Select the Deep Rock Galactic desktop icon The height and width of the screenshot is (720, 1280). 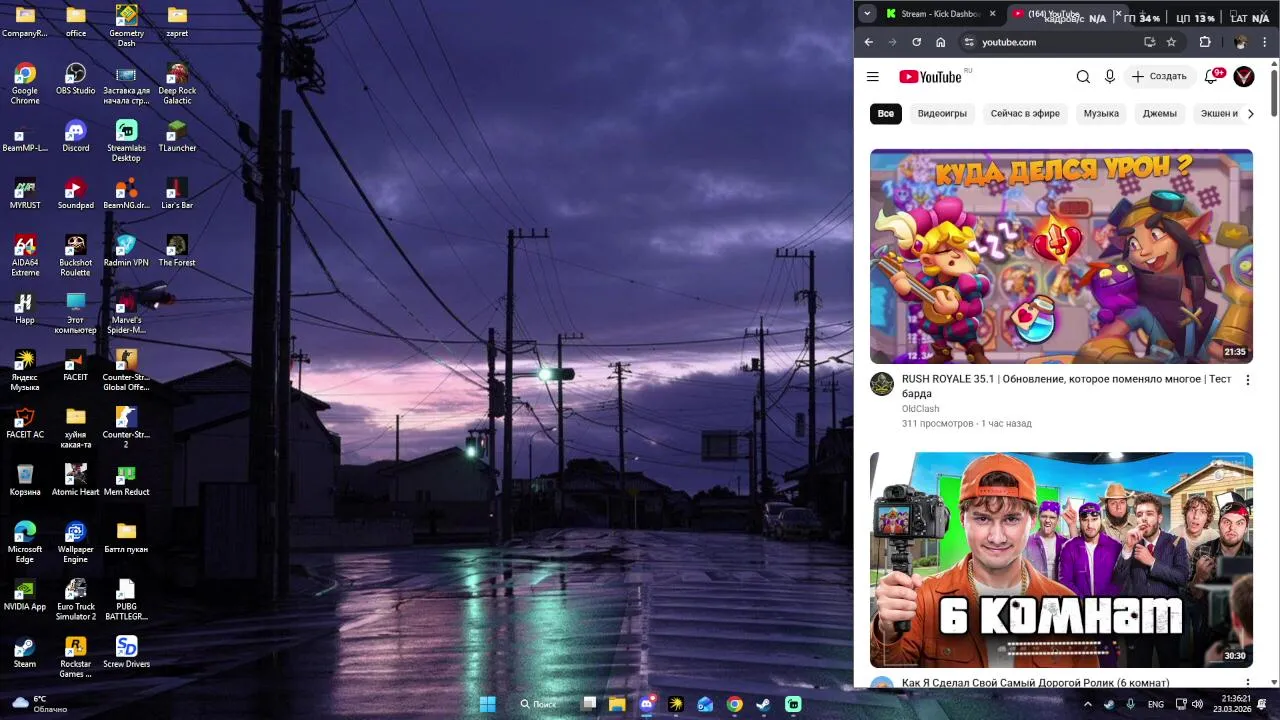177,84
